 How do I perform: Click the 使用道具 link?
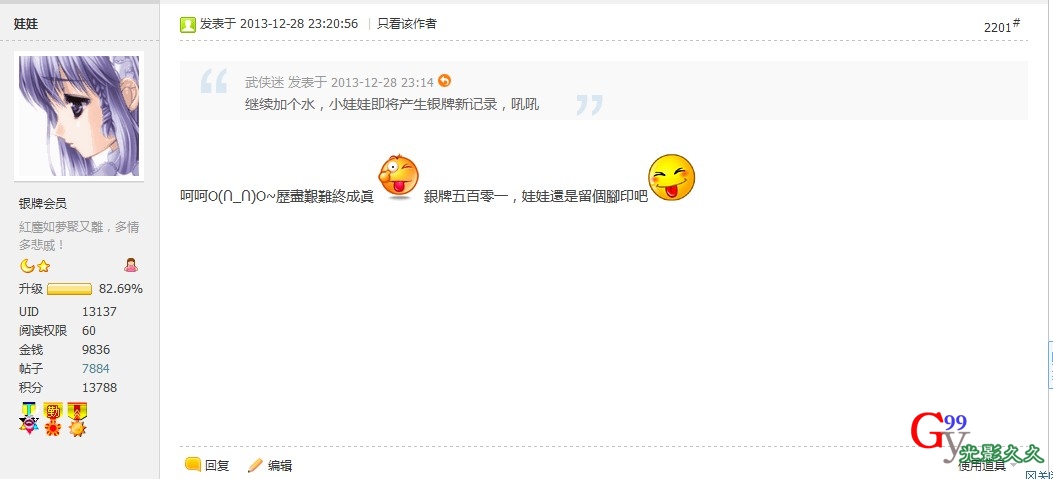pyautogui.click(x=982, y=466)
